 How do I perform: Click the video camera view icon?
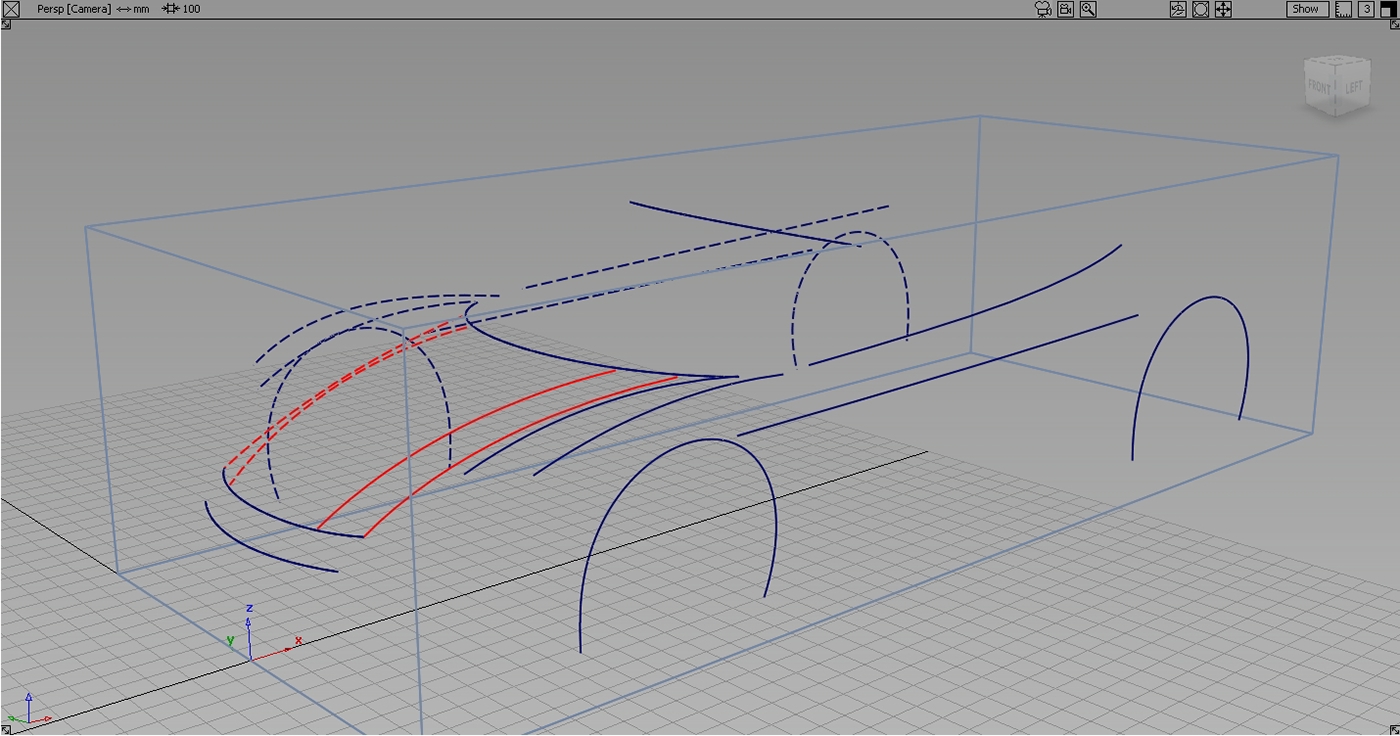point(1065,9)
